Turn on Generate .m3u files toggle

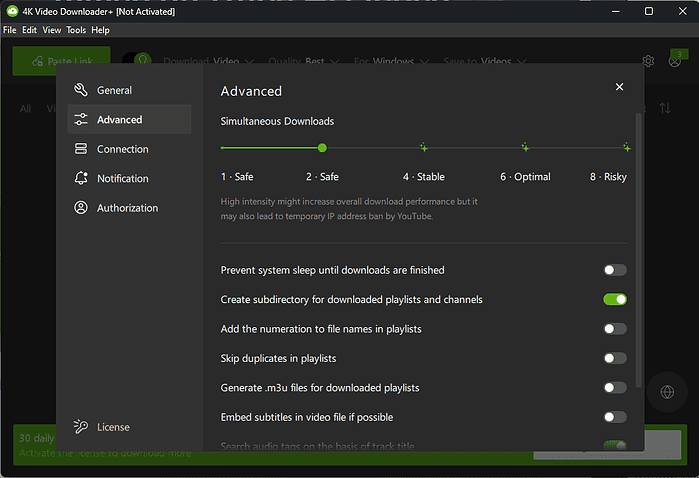point(614,387)
